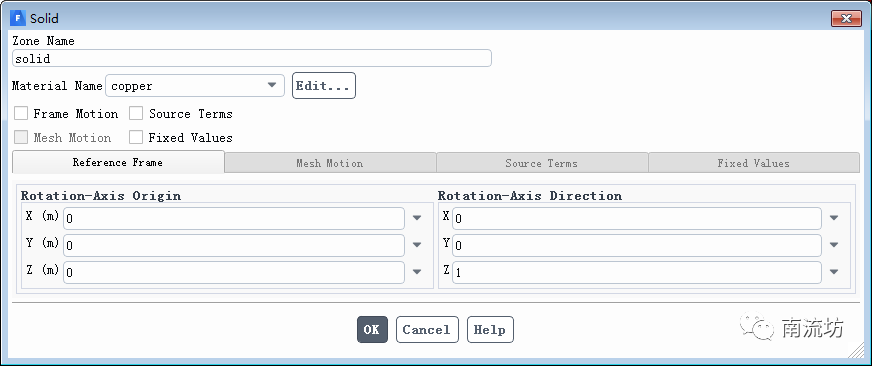
Task: Open Help for the Solid dialog
Action: 490,330
